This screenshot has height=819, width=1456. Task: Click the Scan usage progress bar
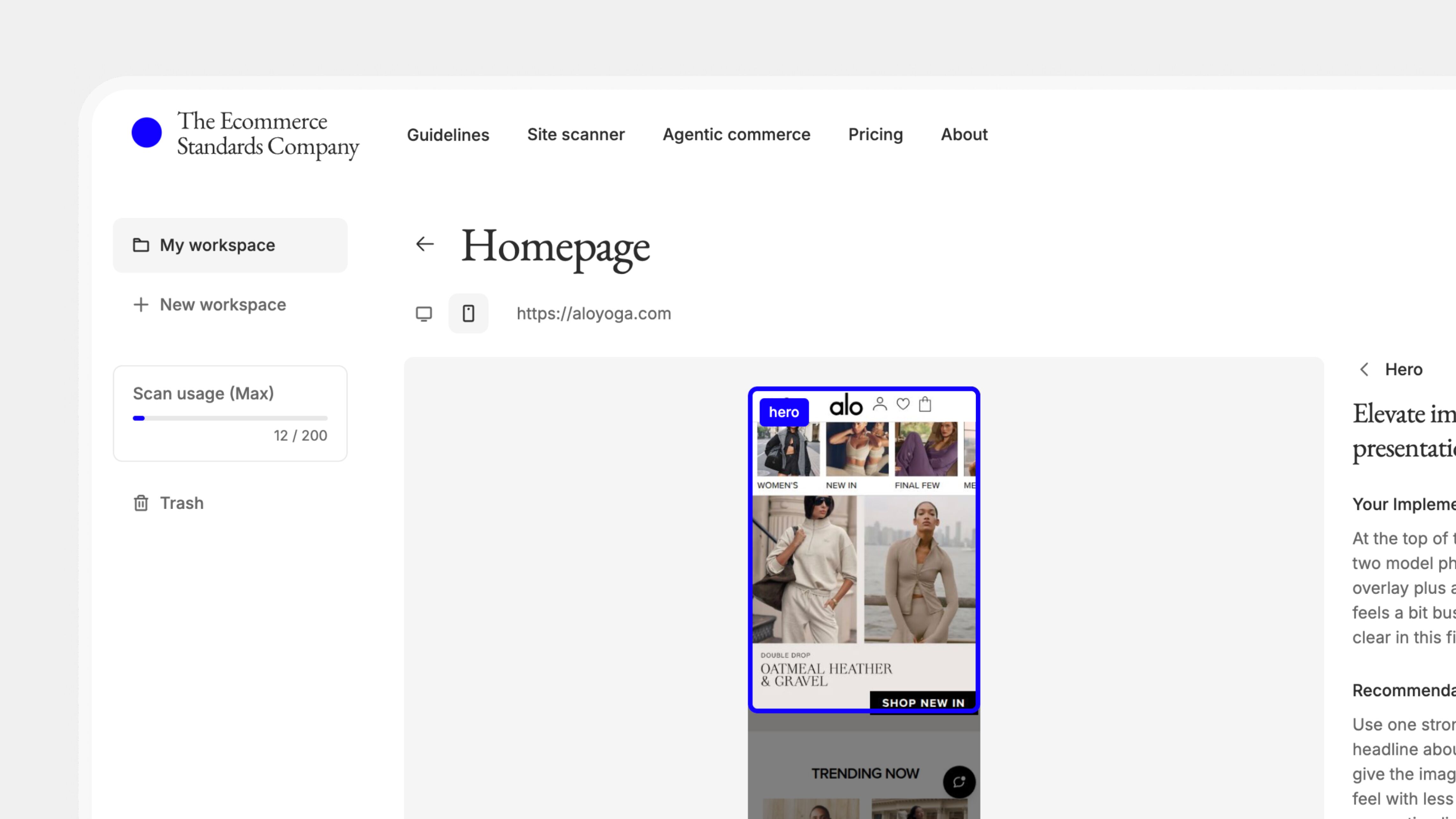coord(230,418)
